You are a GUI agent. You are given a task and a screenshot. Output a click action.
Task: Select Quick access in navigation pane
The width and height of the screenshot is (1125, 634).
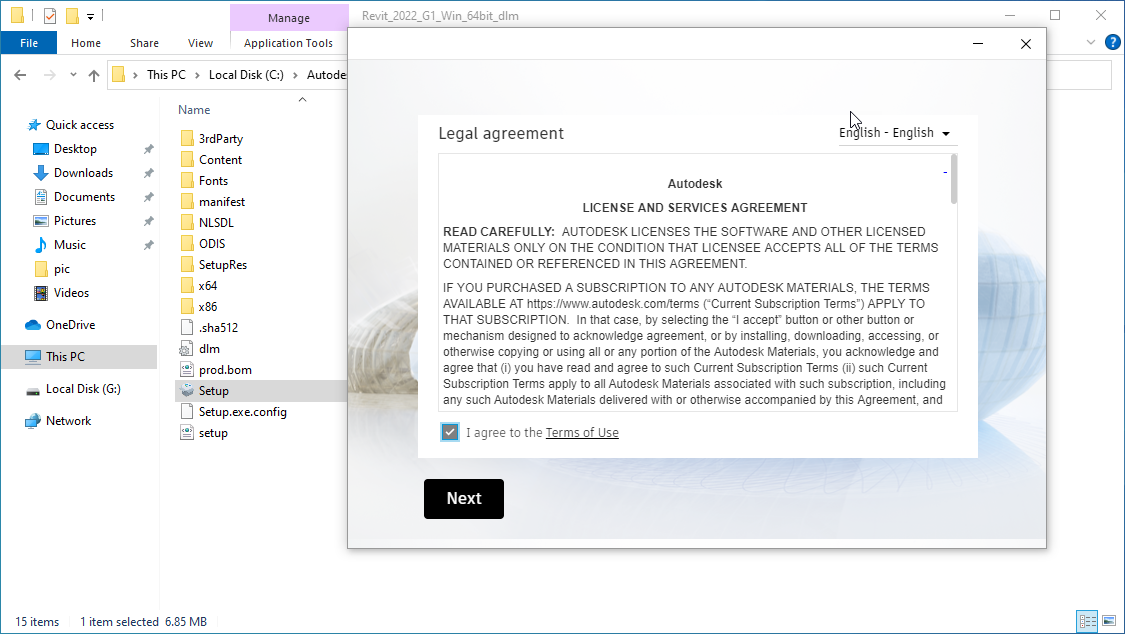click(80, 125)
